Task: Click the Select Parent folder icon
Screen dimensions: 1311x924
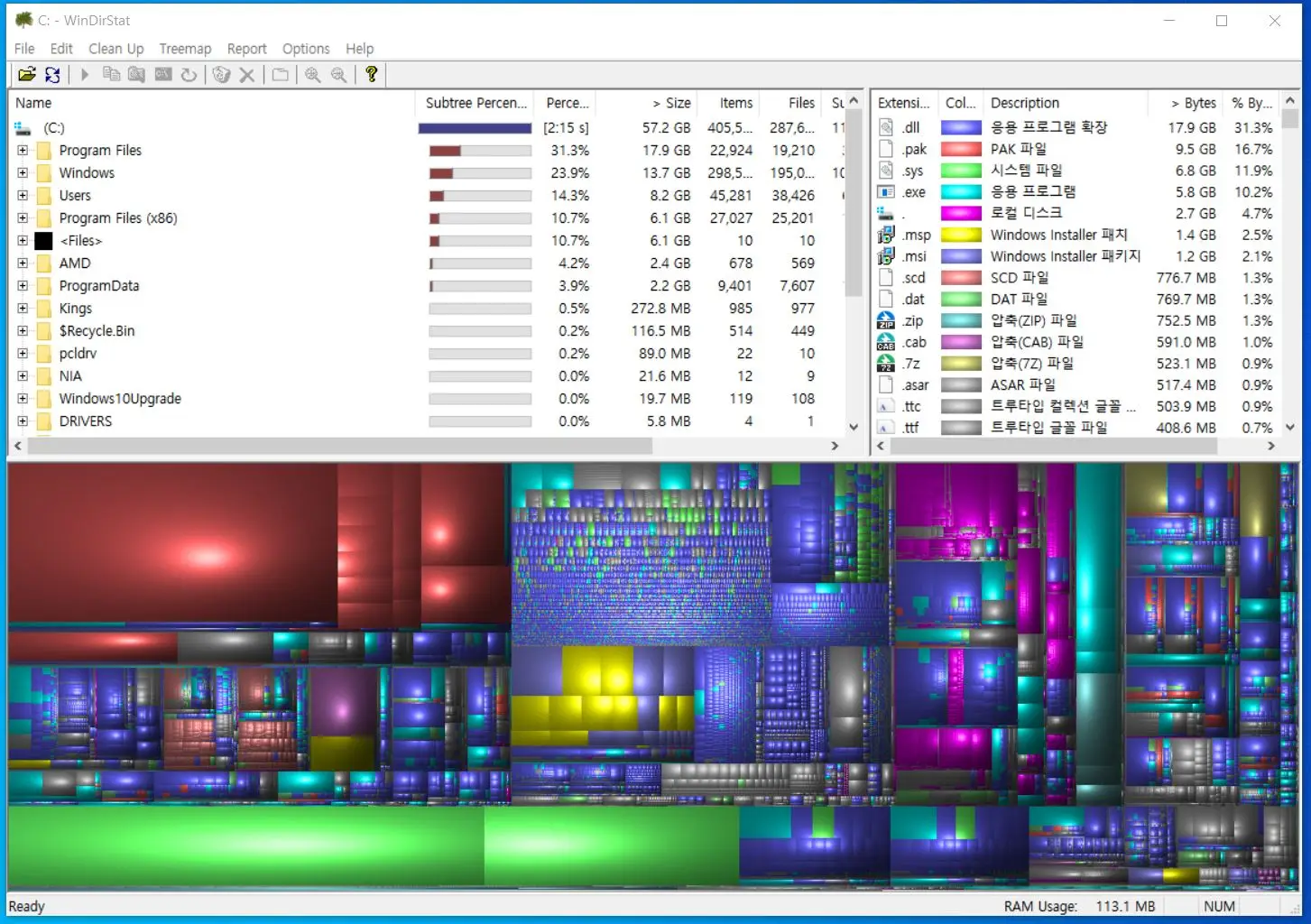Action: [281, 75]
